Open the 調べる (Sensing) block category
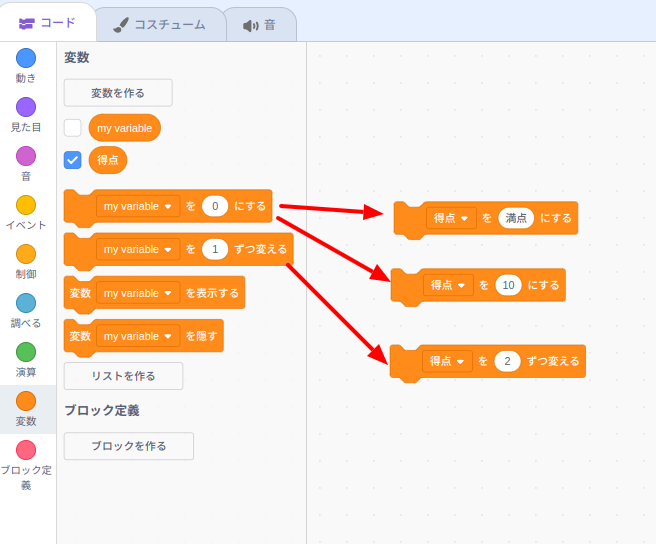 pos(26,303)
